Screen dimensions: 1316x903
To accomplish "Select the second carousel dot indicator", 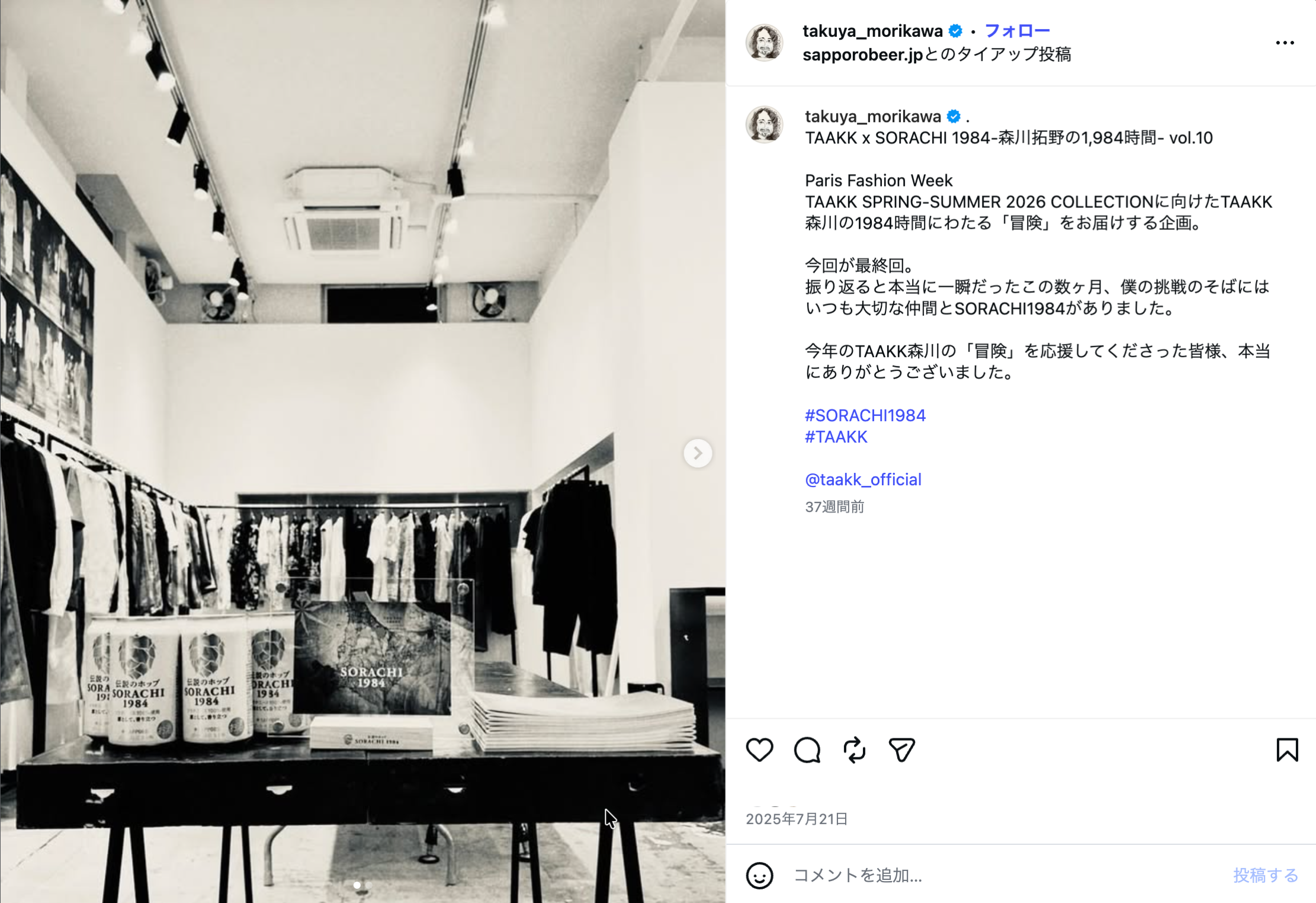I will coord(369,885).
